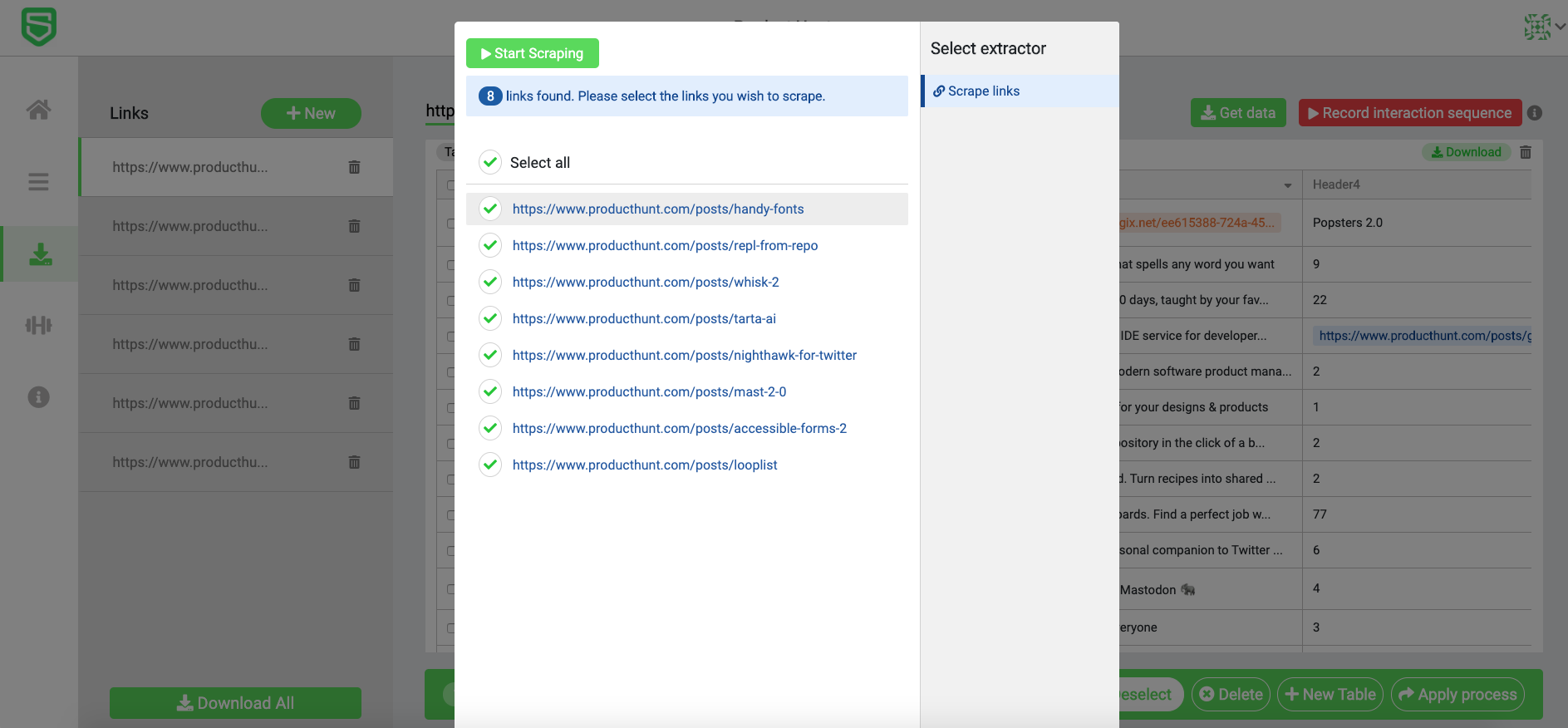Click the small Download table button
The image size is (1568, 728).
[1466, 152]
